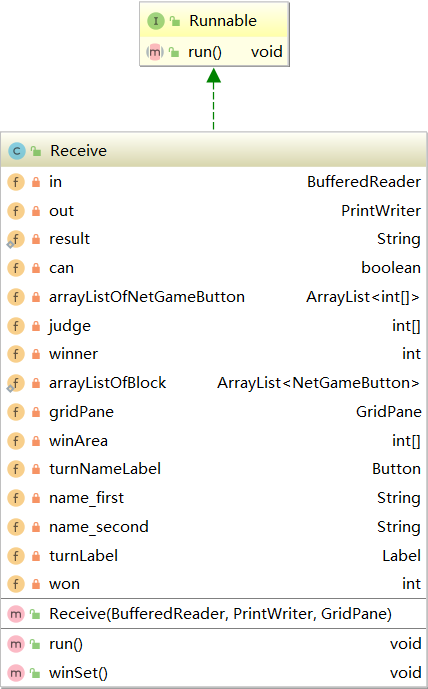The height and width of the screenshot is (689, 428).
Task: Click the private lock icon beside 'won'
Action: (x=36, y=584)
